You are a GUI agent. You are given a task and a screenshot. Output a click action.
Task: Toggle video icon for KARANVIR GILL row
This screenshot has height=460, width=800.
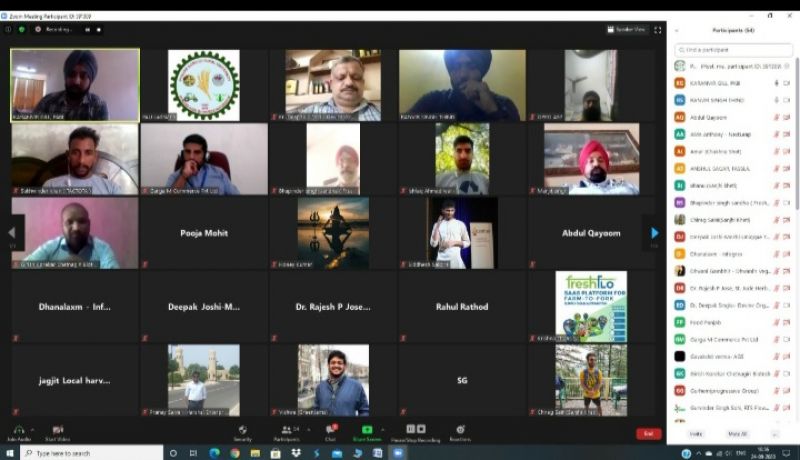point(787,83)
